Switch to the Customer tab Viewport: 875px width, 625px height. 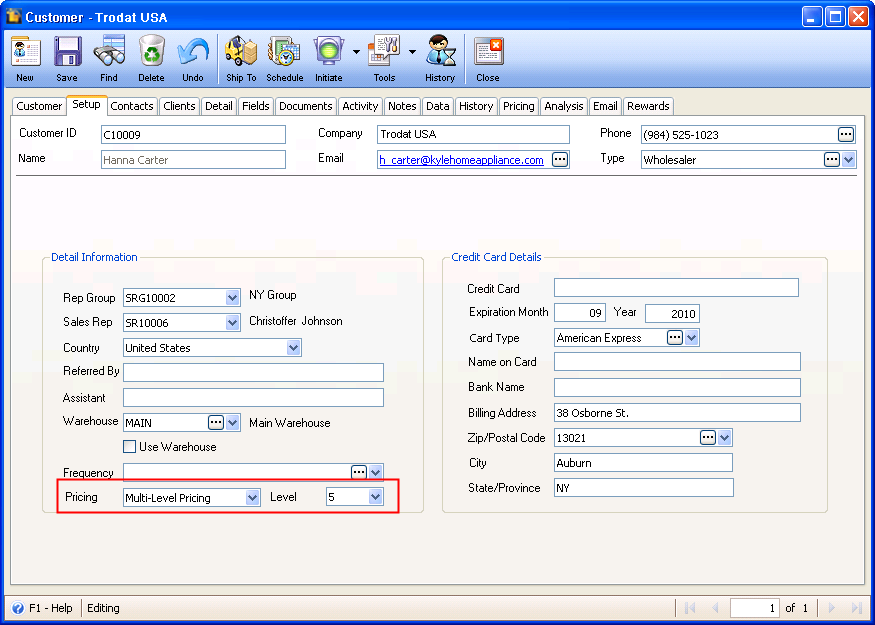click(x=39, y=106)
